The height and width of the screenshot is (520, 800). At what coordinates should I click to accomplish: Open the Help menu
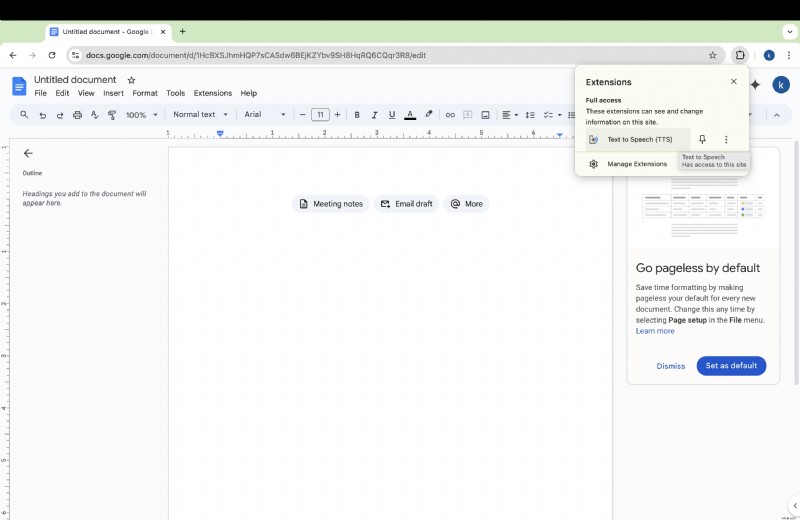click(248, 93)
